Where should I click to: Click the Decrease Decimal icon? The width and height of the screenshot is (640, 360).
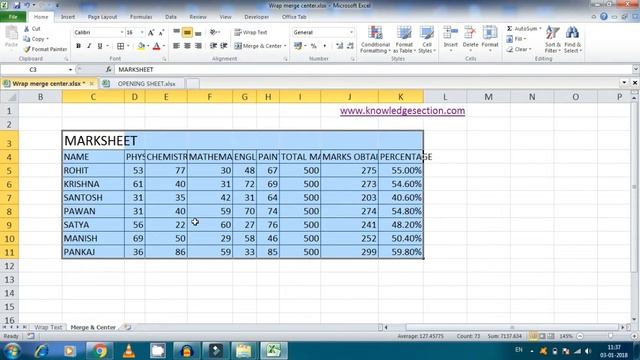tap(350, 46)
